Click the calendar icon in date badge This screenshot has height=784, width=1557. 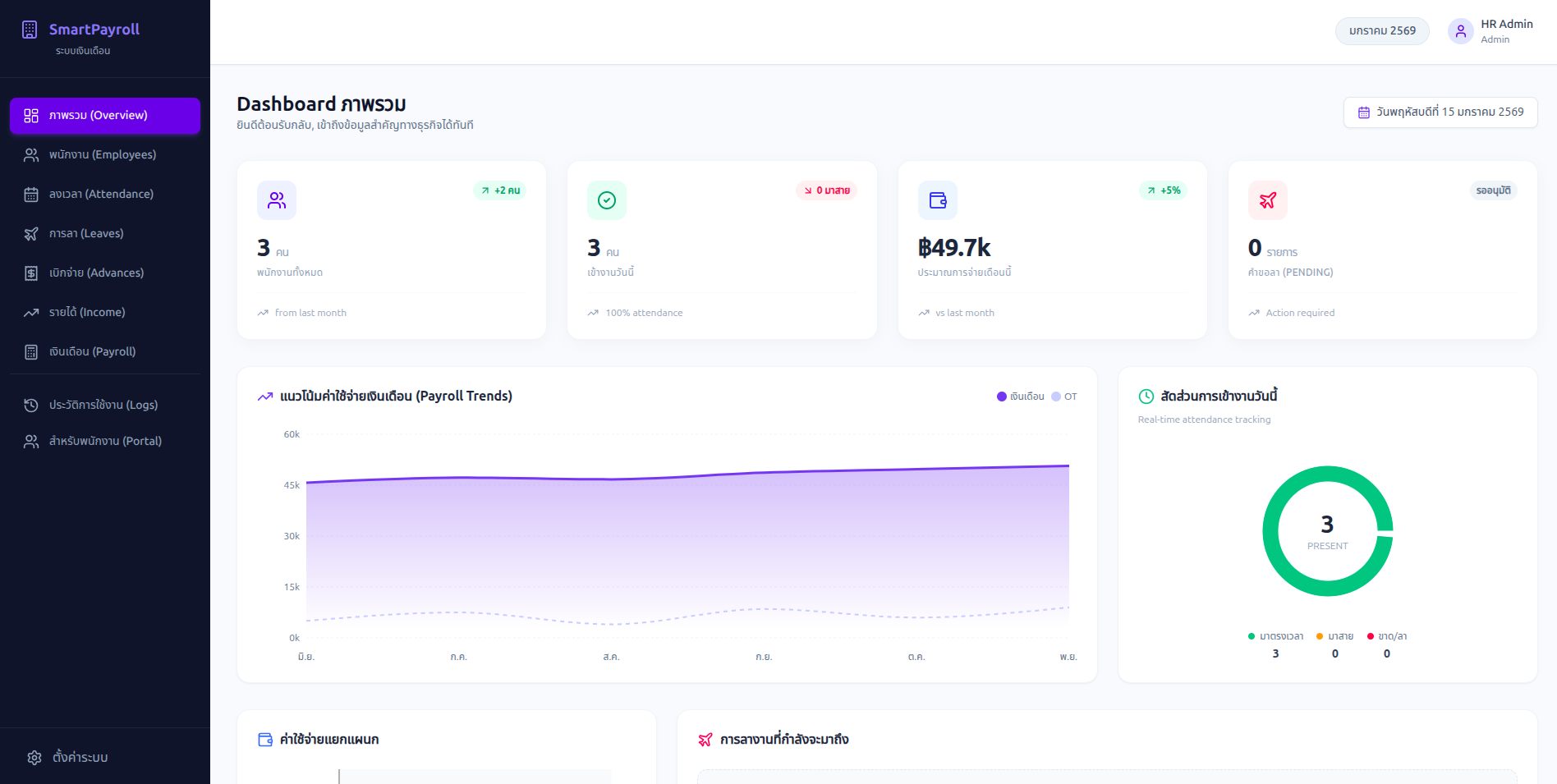click(x=1364, y=112)
